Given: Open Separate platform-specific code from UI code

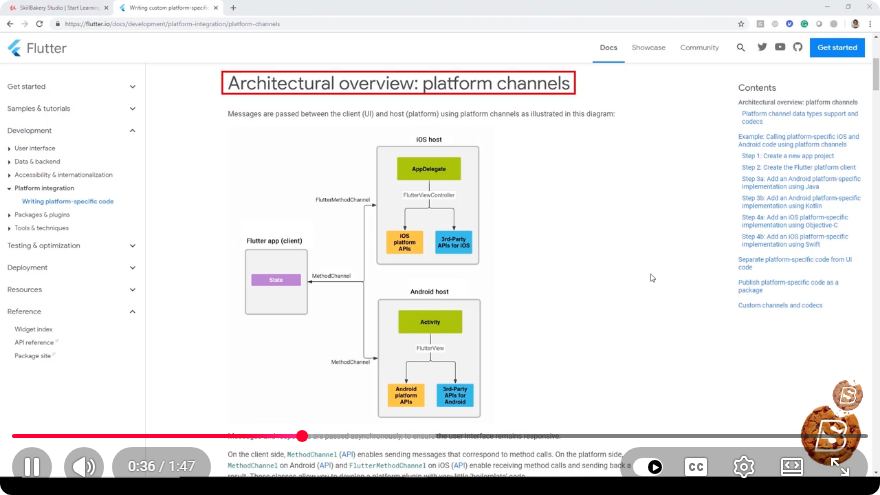Looking at the screenshot, I should pyautogui.click(x=795, y=263).
